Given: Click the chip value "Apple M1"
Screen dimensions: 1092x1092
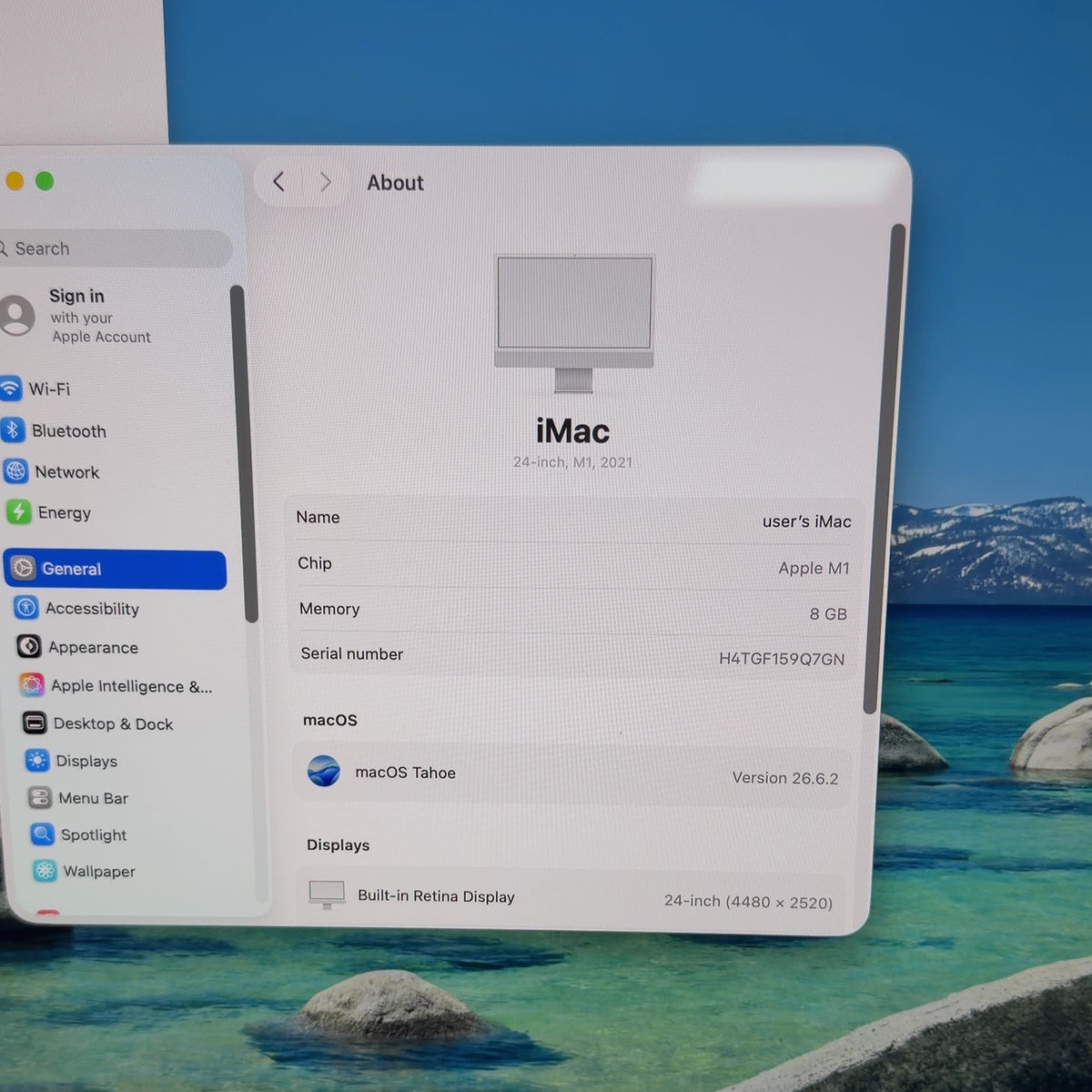Looking at the screenshot, I should [x=814, y=568].
